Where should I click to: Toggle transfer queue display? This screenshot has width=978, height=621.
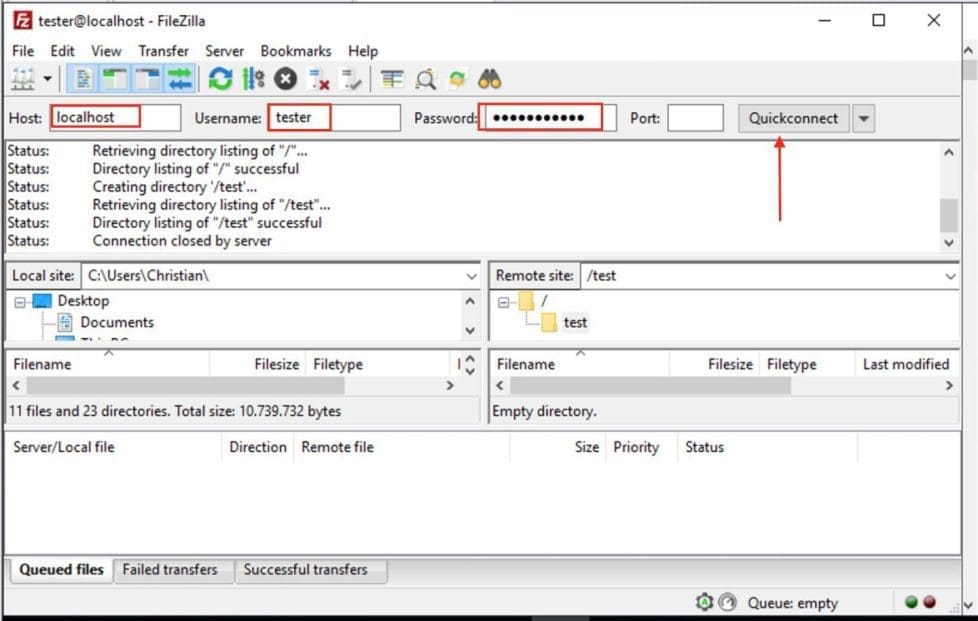(179, 79)
